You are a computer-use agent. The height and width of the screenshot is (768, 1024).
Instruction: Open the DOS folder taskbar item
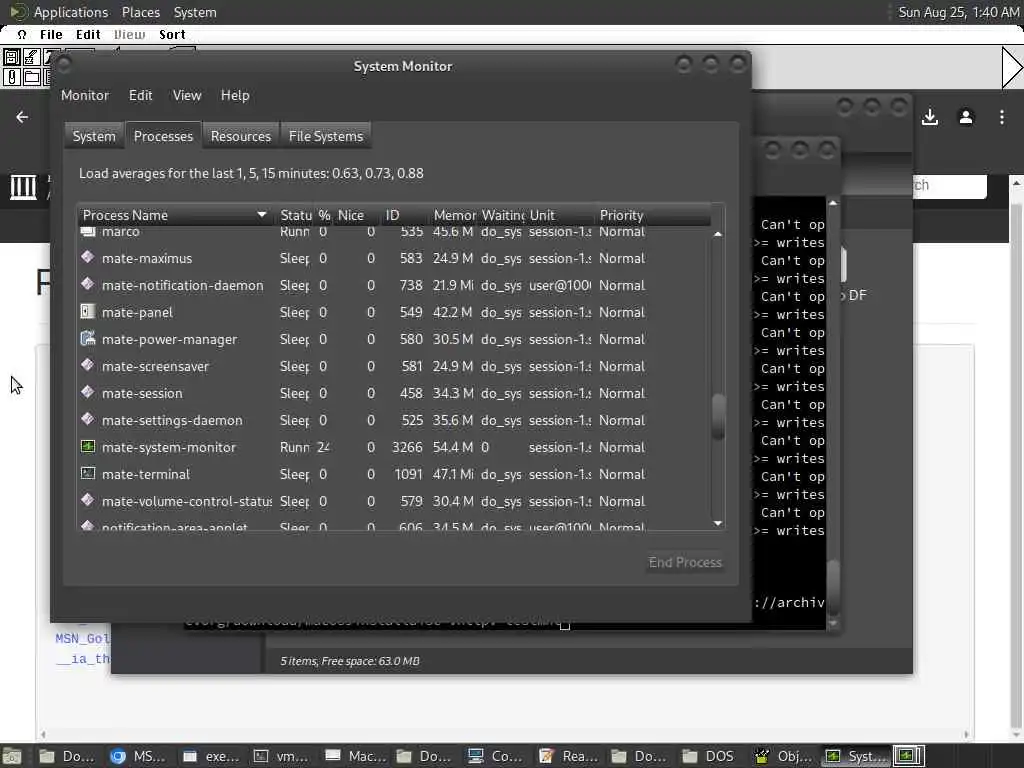coord(711,756)
